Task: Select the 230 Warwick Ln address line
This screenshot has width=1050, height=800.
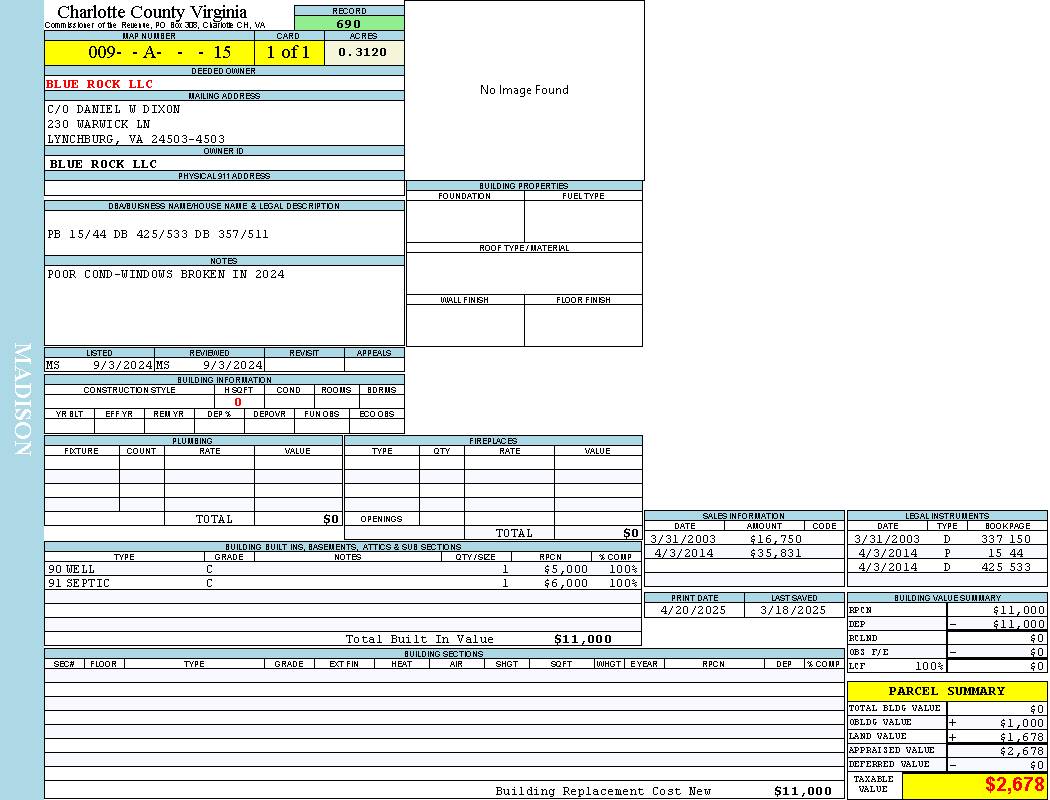Action: tap(99, 124)
